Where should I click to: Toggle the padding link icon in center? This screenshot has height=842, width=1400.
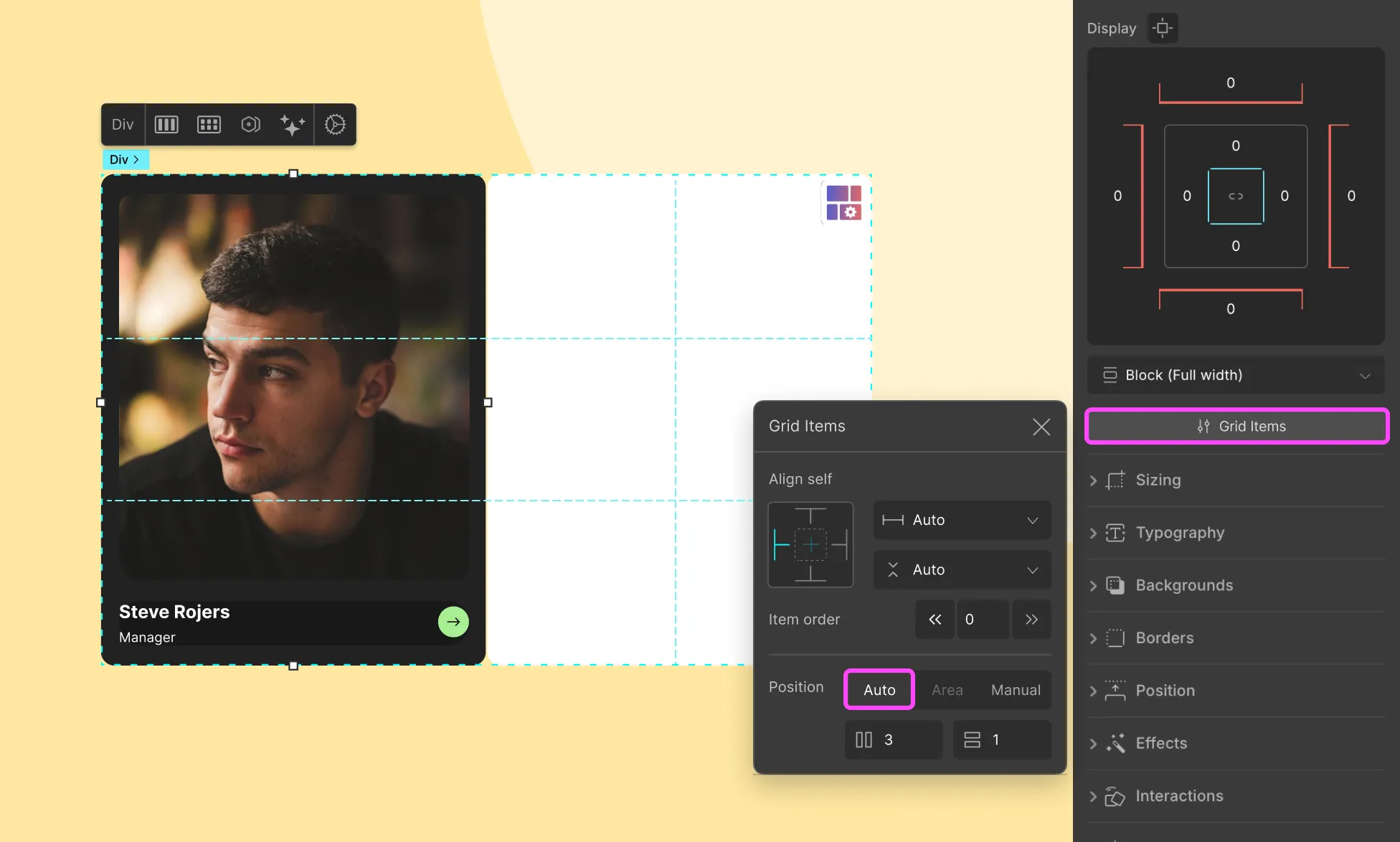coord(1236,196)
